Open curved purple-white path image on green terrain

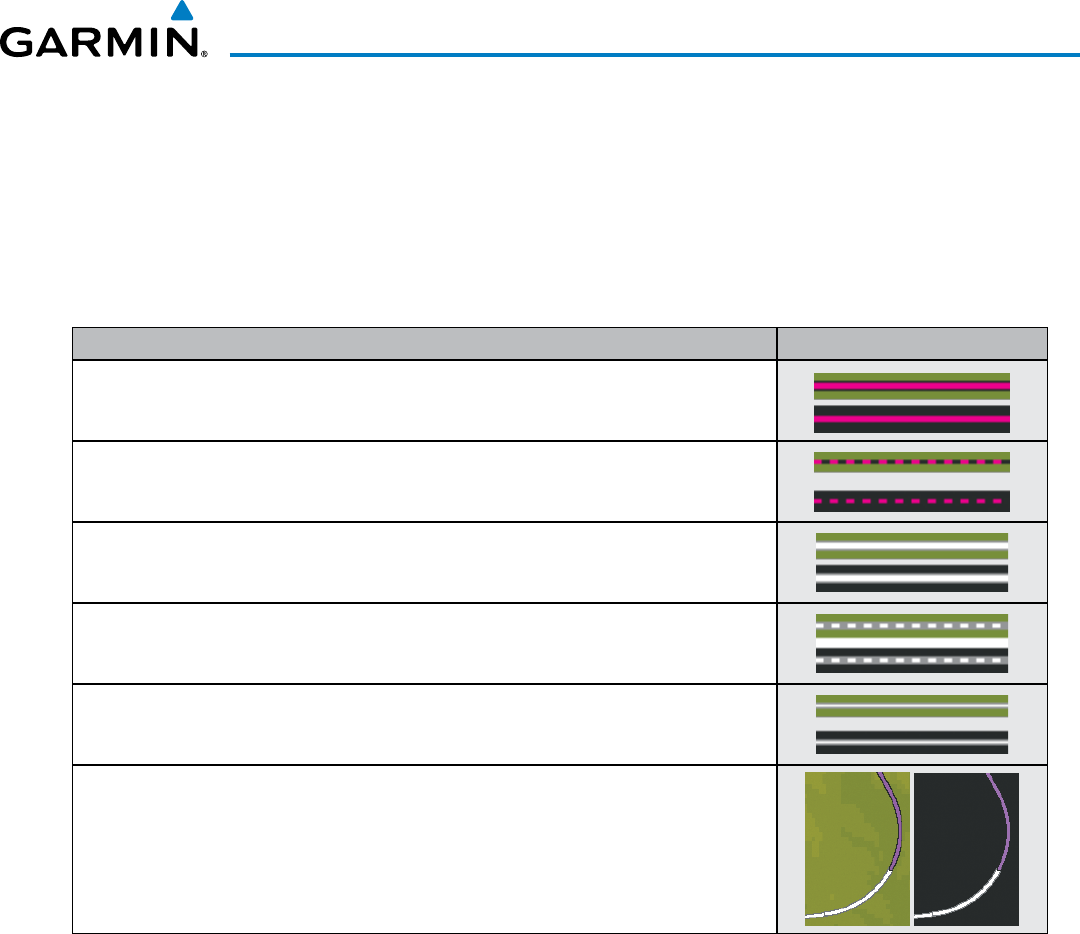coord(857,849)
